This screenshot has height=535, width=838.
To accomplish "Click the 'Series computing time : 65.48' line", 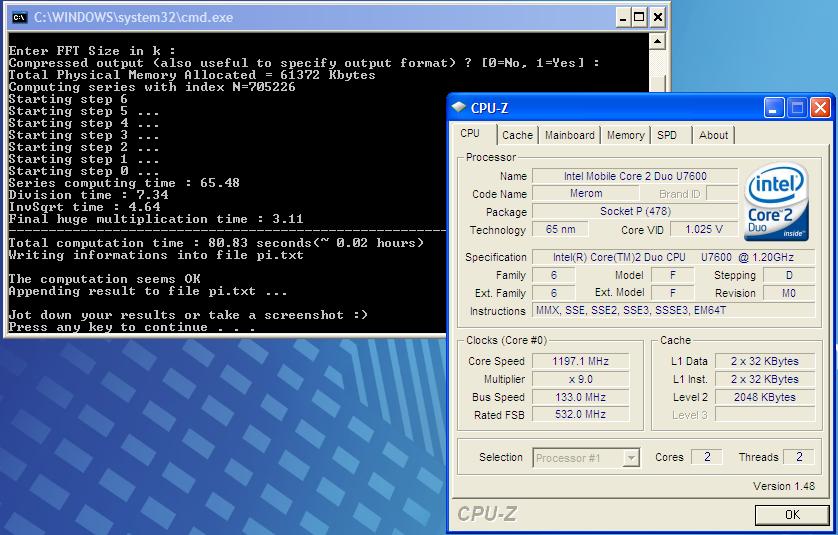I will (x=124, y=183).
